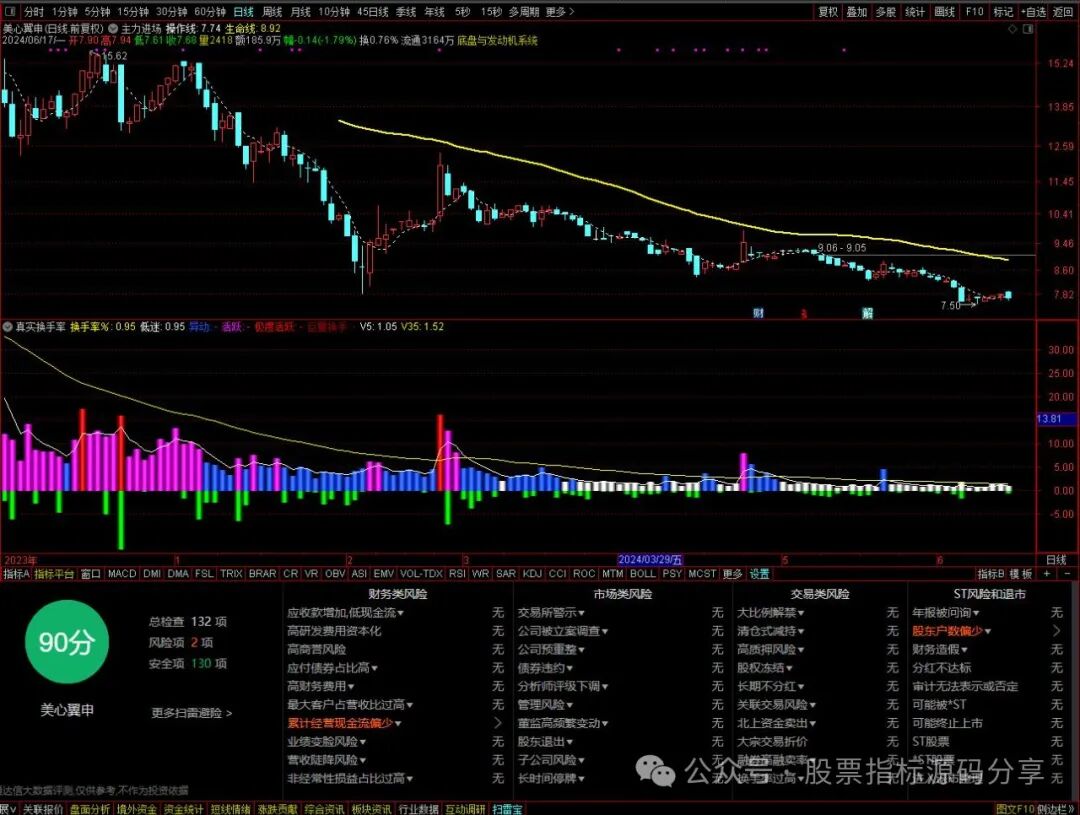
Task: Expand 更多 periods in top bar
Action: (559, 12)
